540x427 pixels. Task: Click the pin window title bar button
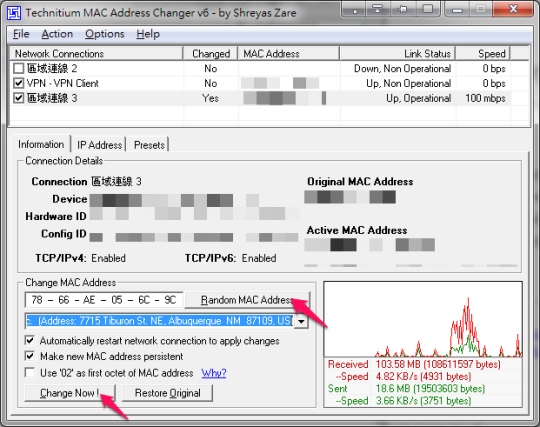tap(402, 9)
